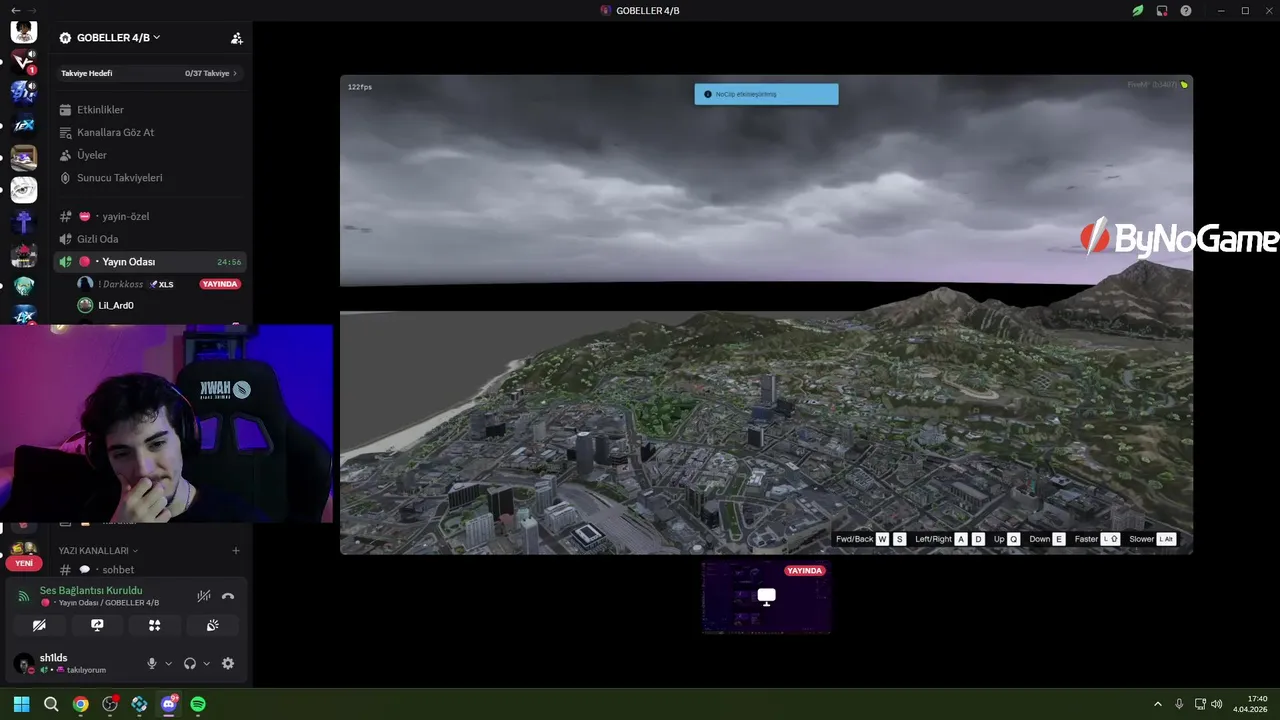Open Chrome from the taskbar

point(80,704)
